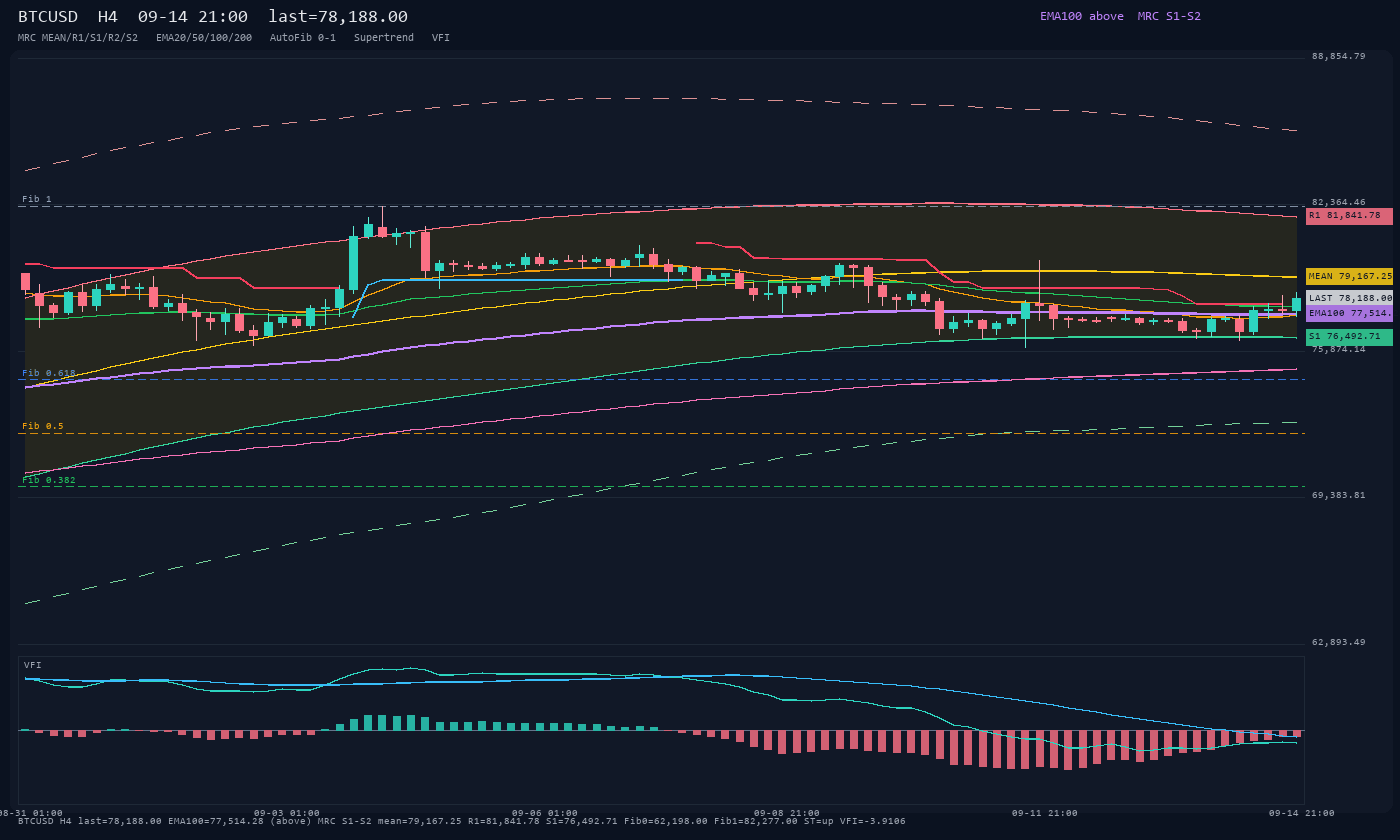Click the red R1 81,841.78 price tag
The width and height of the screenshot is (1400, 840).
pyautogui.click(x=1349, y=216)
